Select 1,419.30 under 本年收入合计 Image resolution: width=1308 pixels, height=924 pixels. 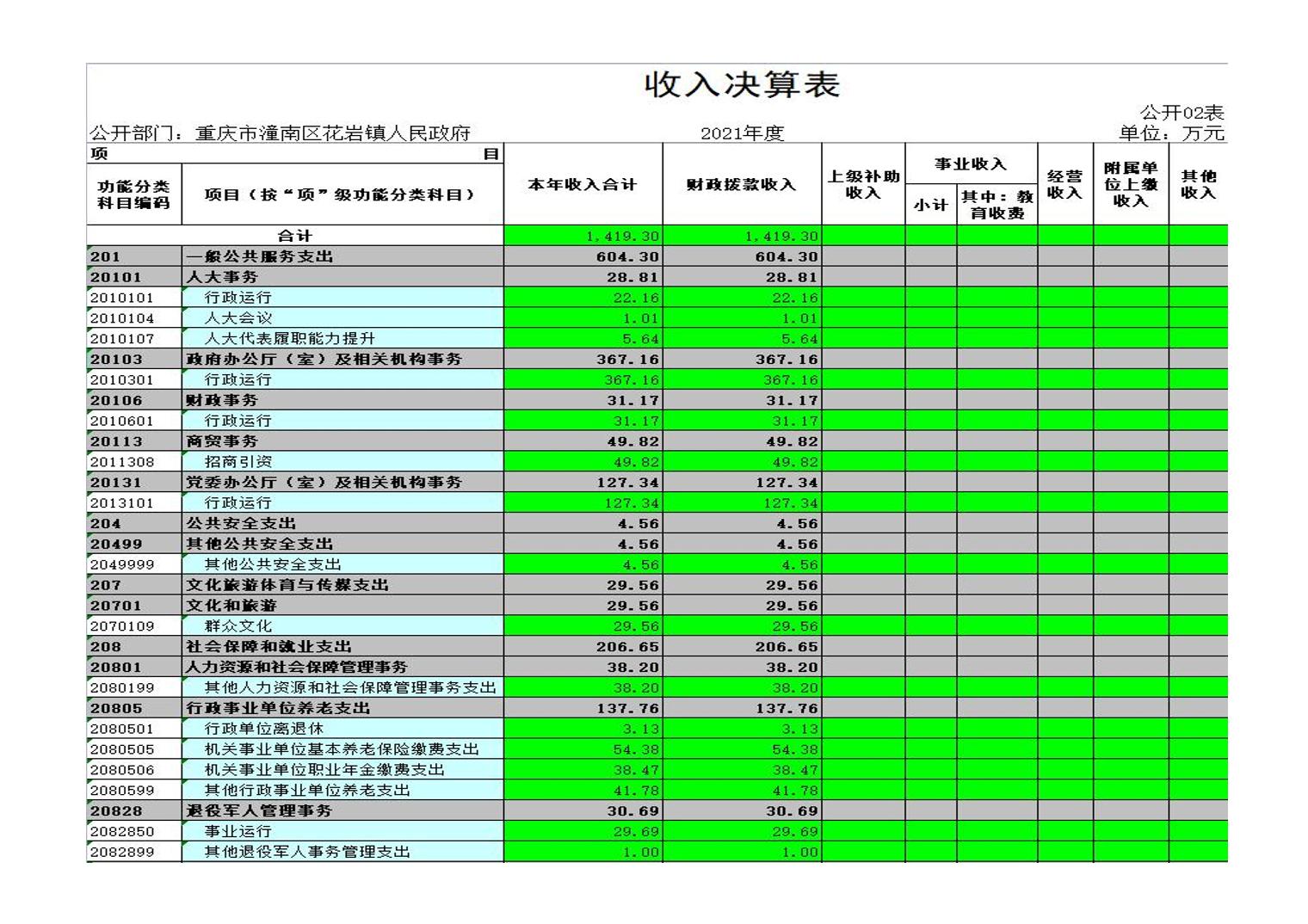[x=623, y=236]
